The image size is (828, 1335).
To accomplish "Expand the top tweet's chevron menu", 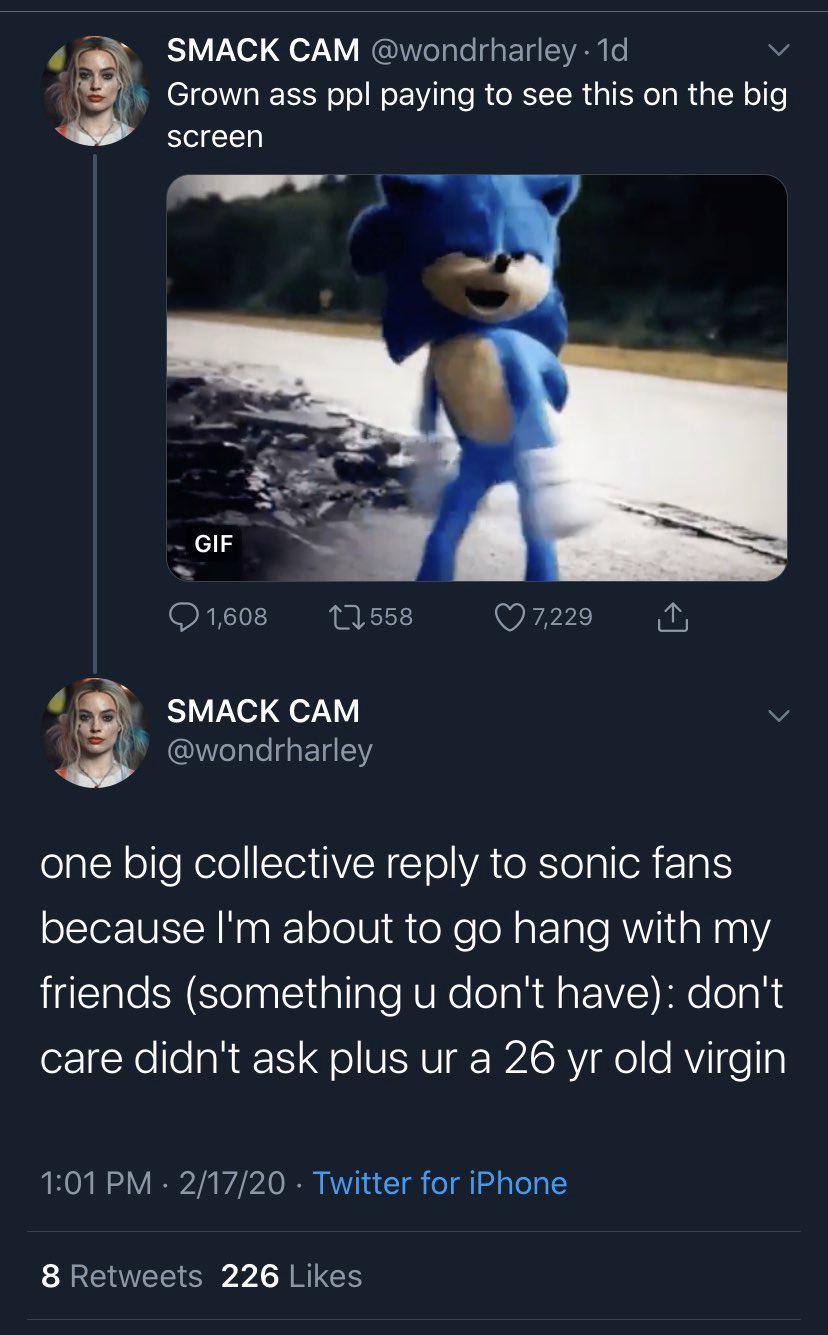I will click(x=778, y=50).
